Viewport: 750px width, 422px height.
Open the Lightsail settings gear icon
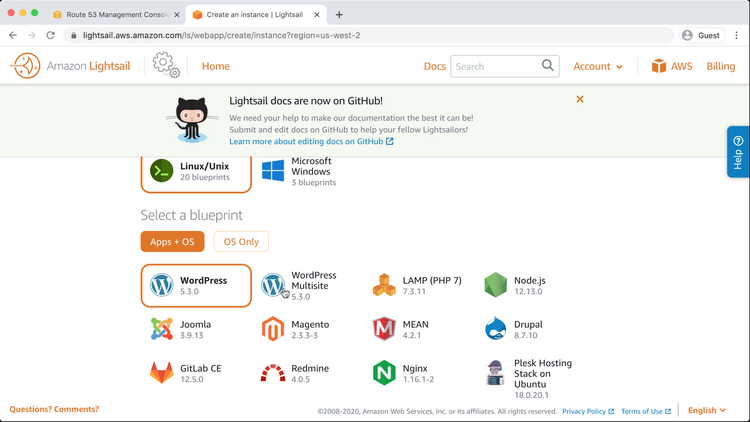tap(166, 66)
